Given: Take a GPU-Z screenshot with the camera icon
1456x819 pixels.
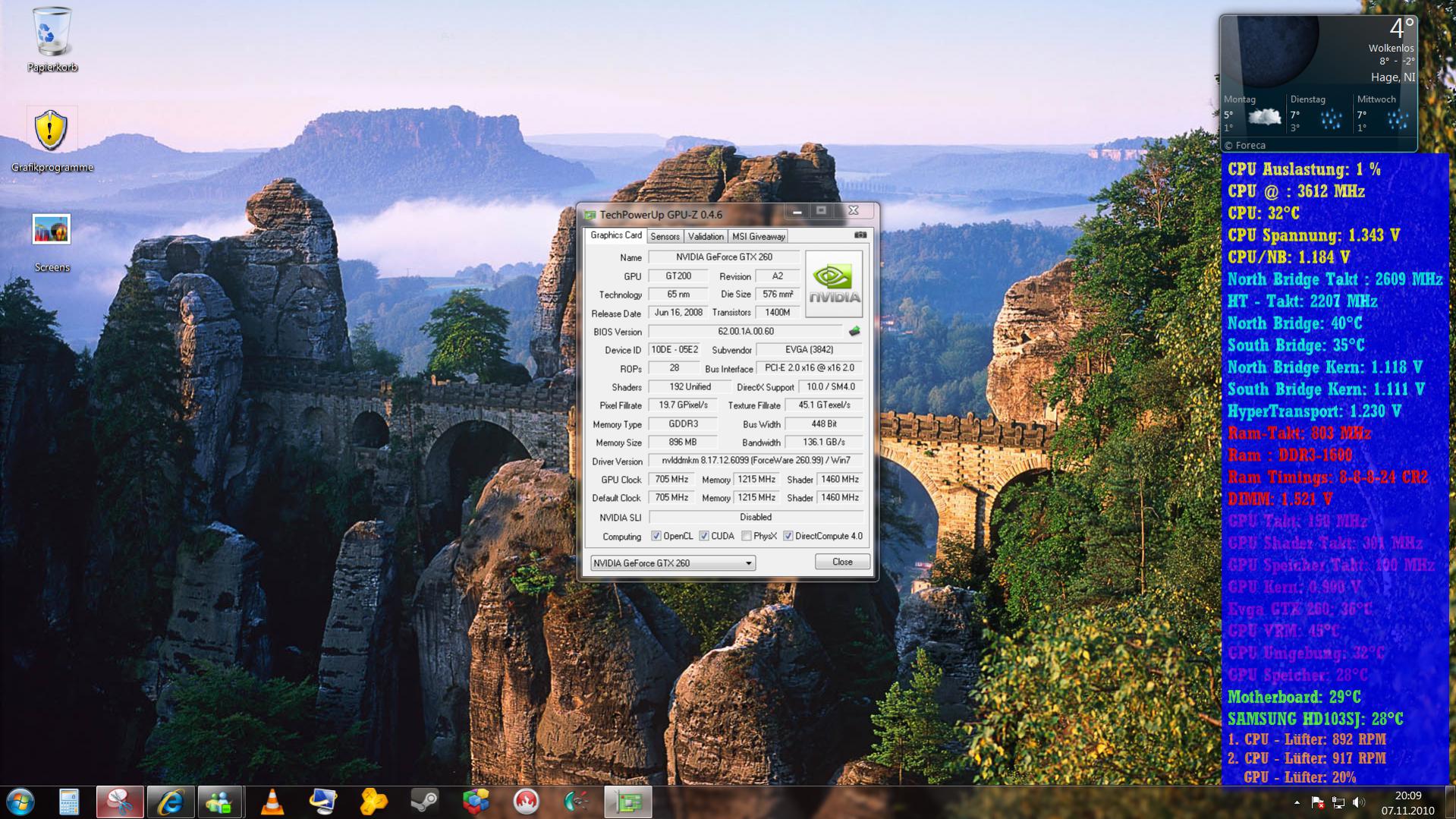Looking at the screenshot, I should pyautogui.click(x=860, y=235).
